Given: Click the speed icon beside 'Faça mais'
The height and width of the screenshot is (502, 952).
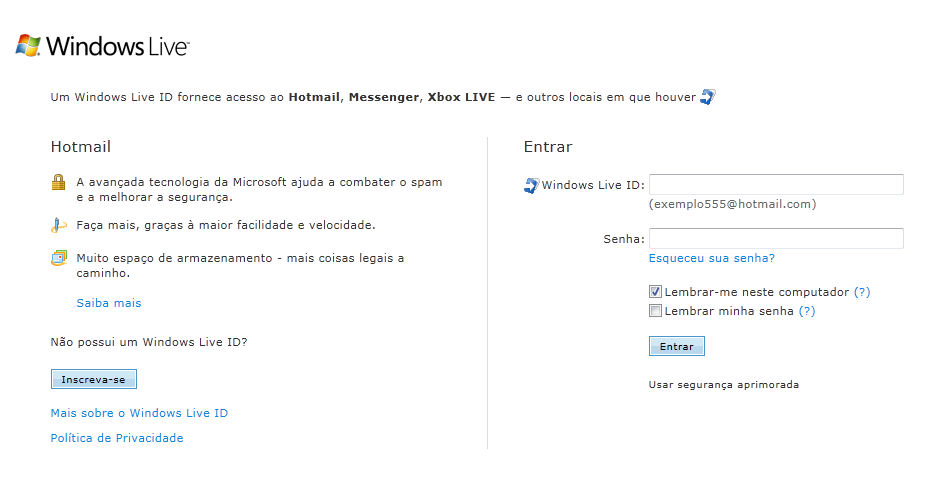Looking at the screenshot, I should [58, 225].
